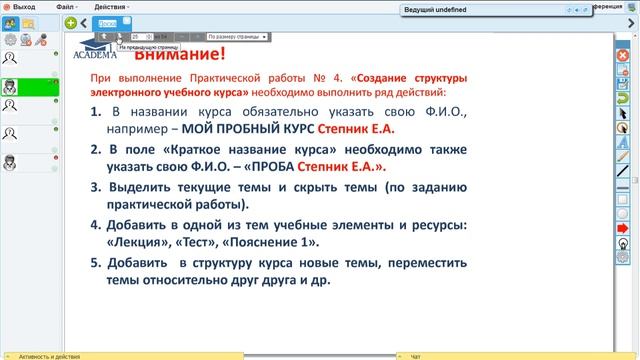Select the blue letter A text tool
The height and width of the screenshot is (360, 640).
coord(622,142)
